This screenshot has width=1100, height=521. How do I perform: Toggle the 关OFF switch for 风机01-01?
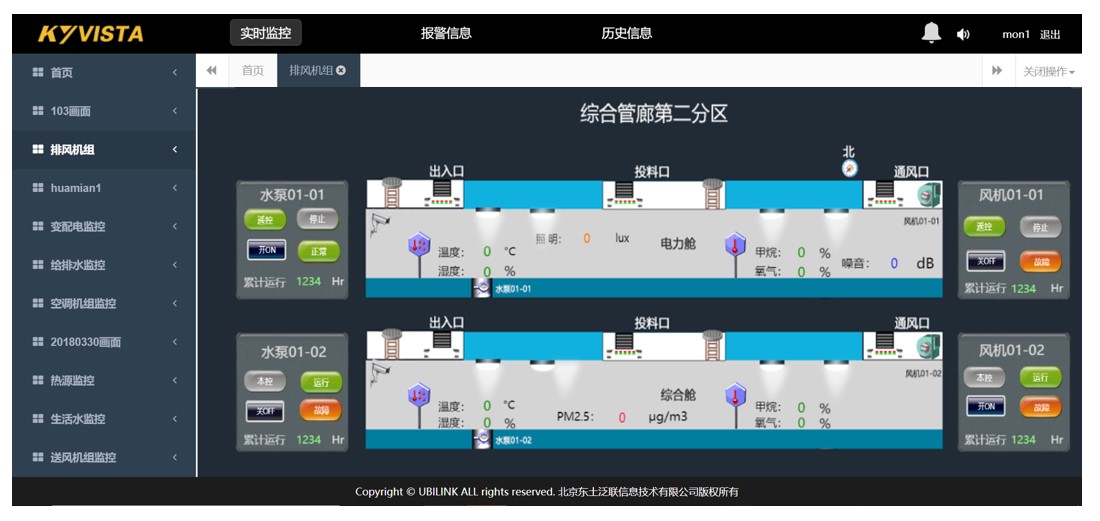985,261
